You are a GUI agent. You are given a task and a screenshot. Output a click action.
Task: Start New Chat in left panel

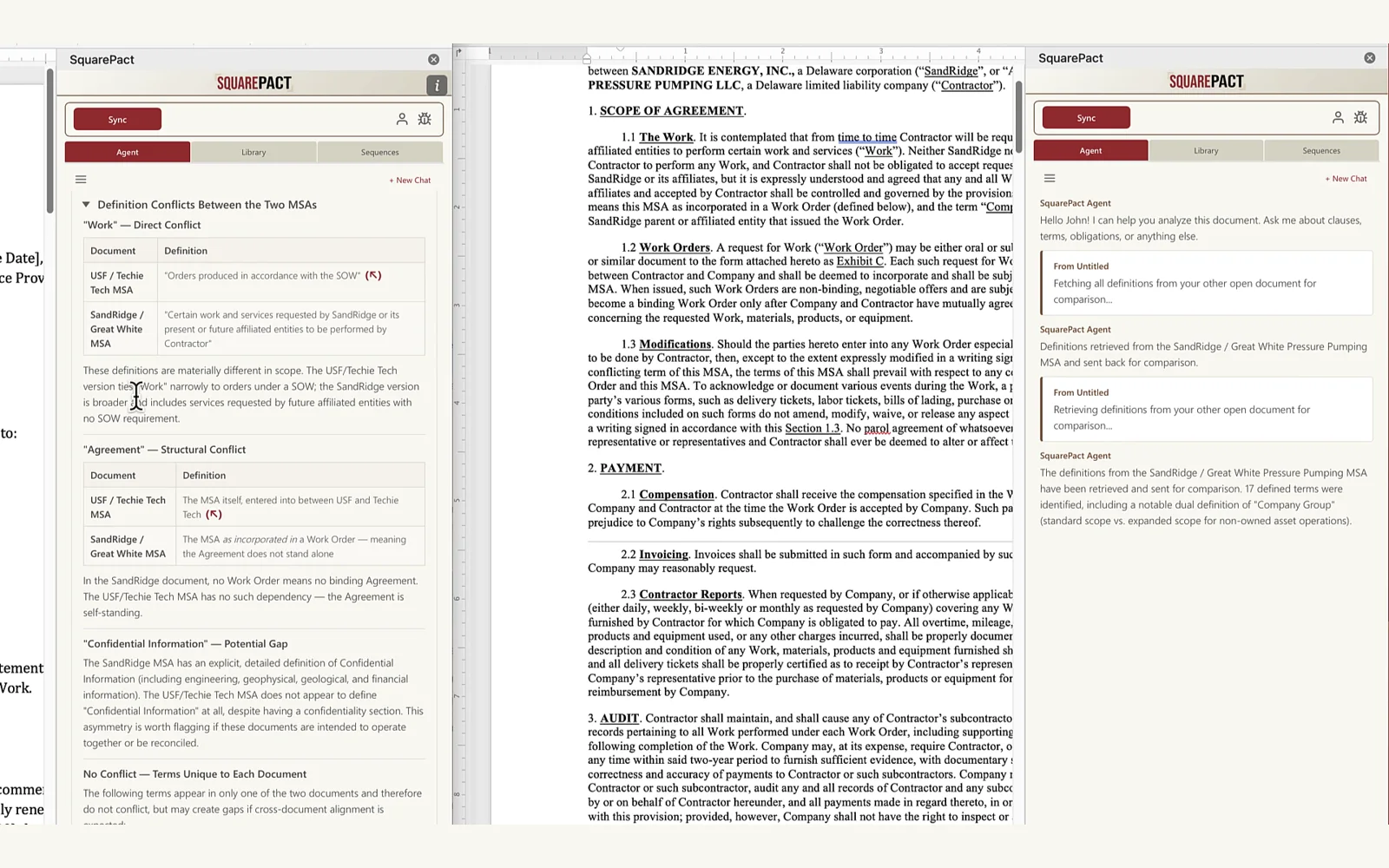pos(410,181)
